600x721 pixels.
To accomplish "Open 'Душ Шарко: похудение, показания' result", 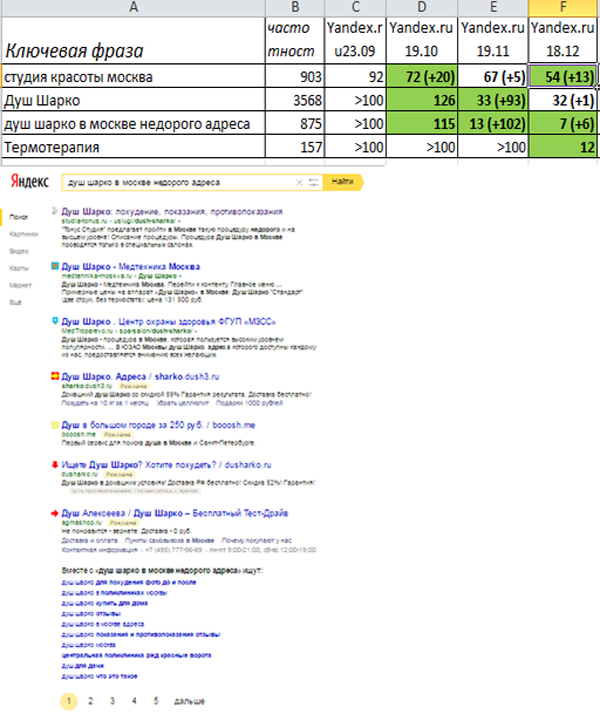I will point(172,212).
